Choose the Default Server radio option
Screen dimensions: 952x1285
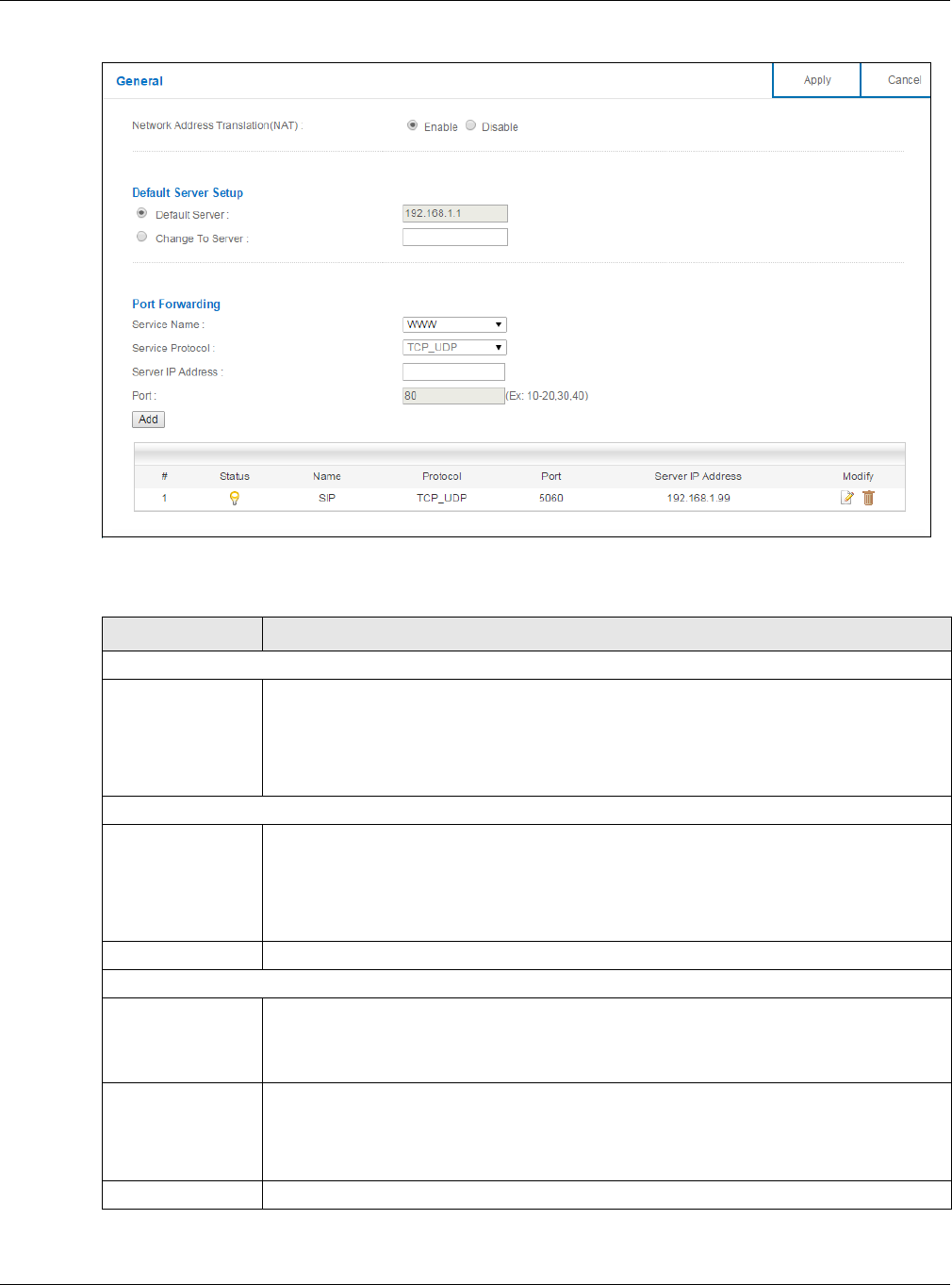pos(141,213)
